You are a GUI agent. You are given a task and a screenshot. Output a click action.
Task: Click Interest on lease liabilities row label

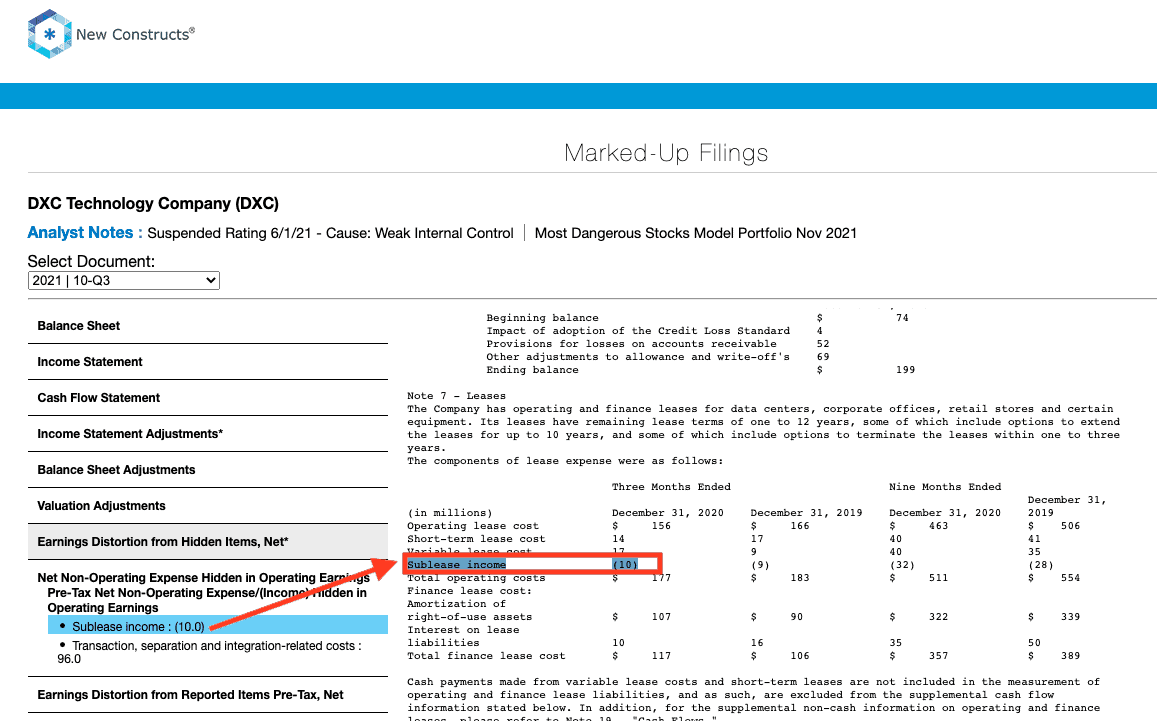click(463, 636)
